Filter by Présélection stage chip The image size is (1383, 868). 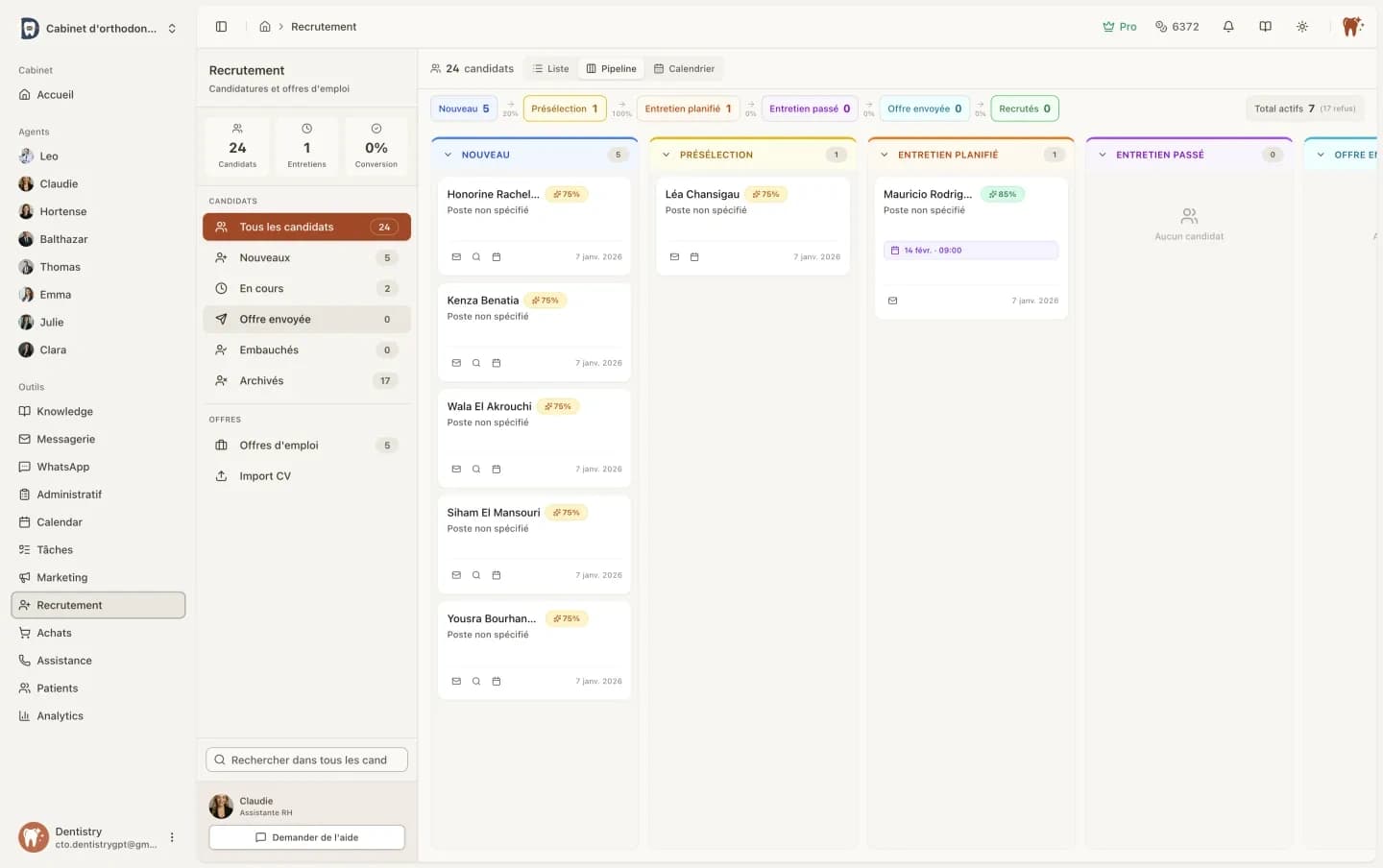click(x=564, y=108)
